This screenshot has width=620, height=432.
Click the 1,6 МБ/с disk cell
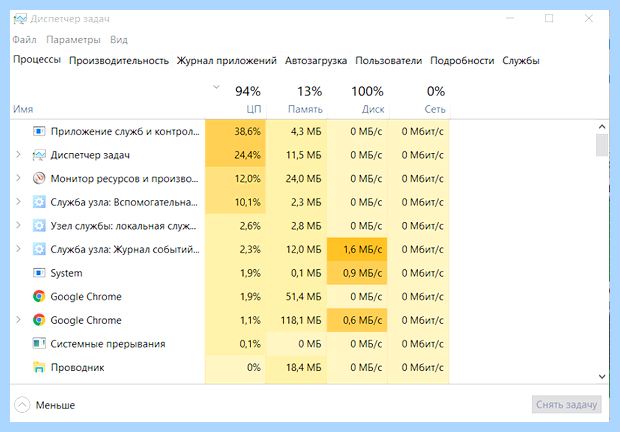coord(357,249)
